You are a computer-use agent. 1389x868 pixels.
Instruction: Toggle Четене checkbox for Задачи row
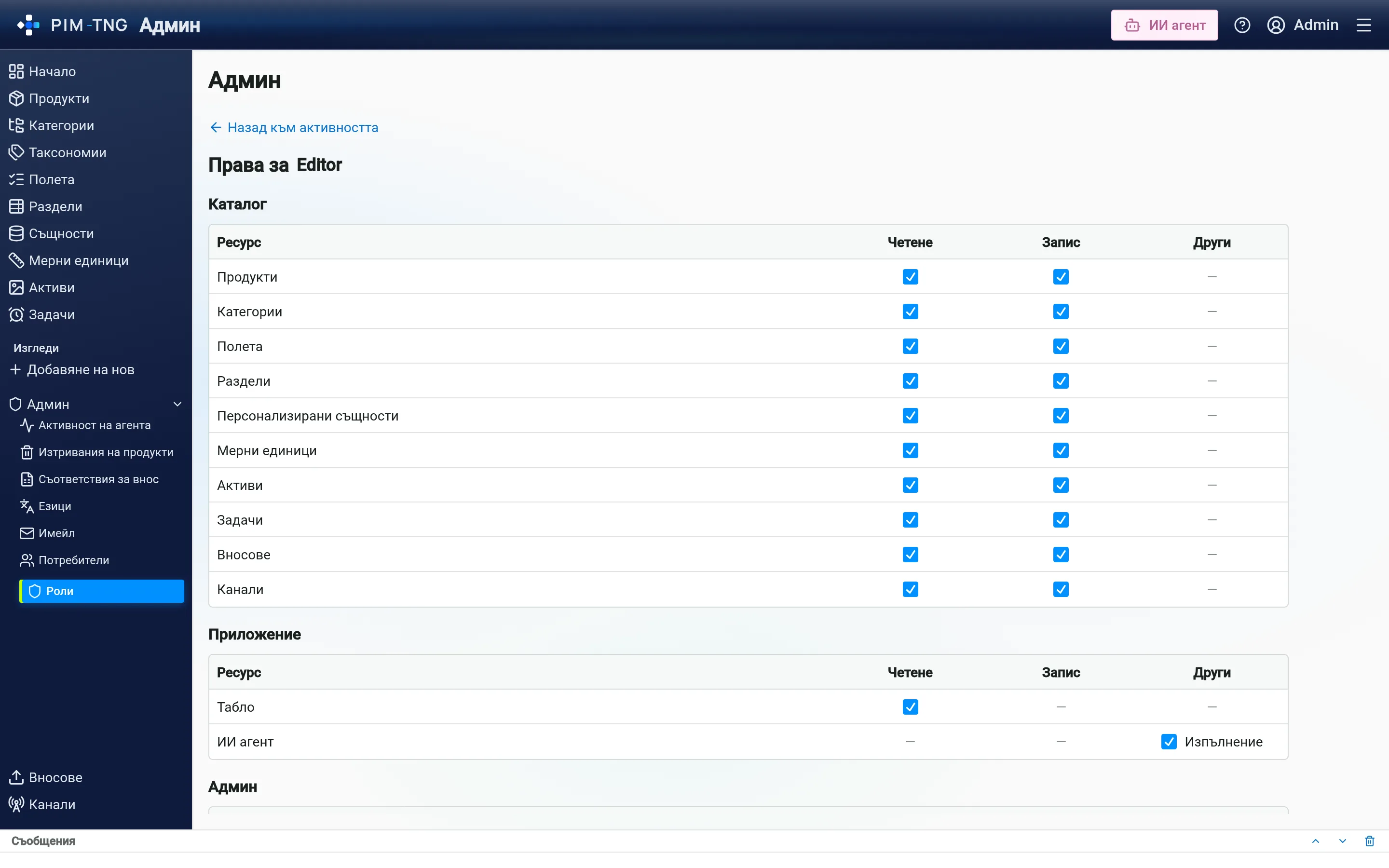(910, 520)
